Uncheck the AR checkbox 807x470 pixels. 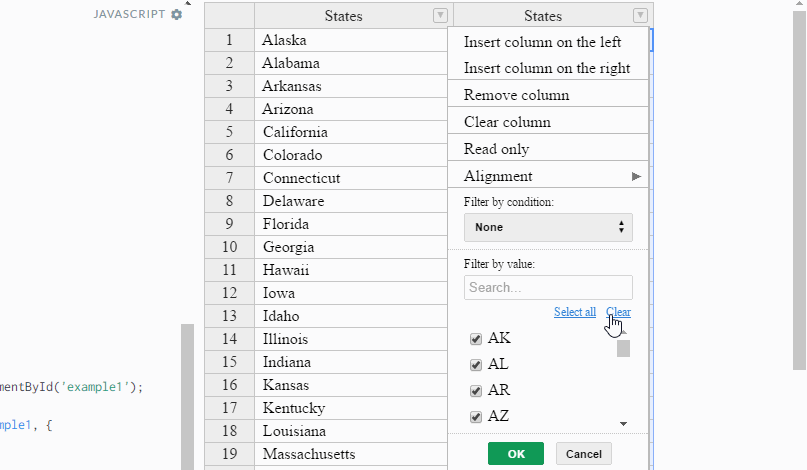pyautogui.click(x=476, y=391)
